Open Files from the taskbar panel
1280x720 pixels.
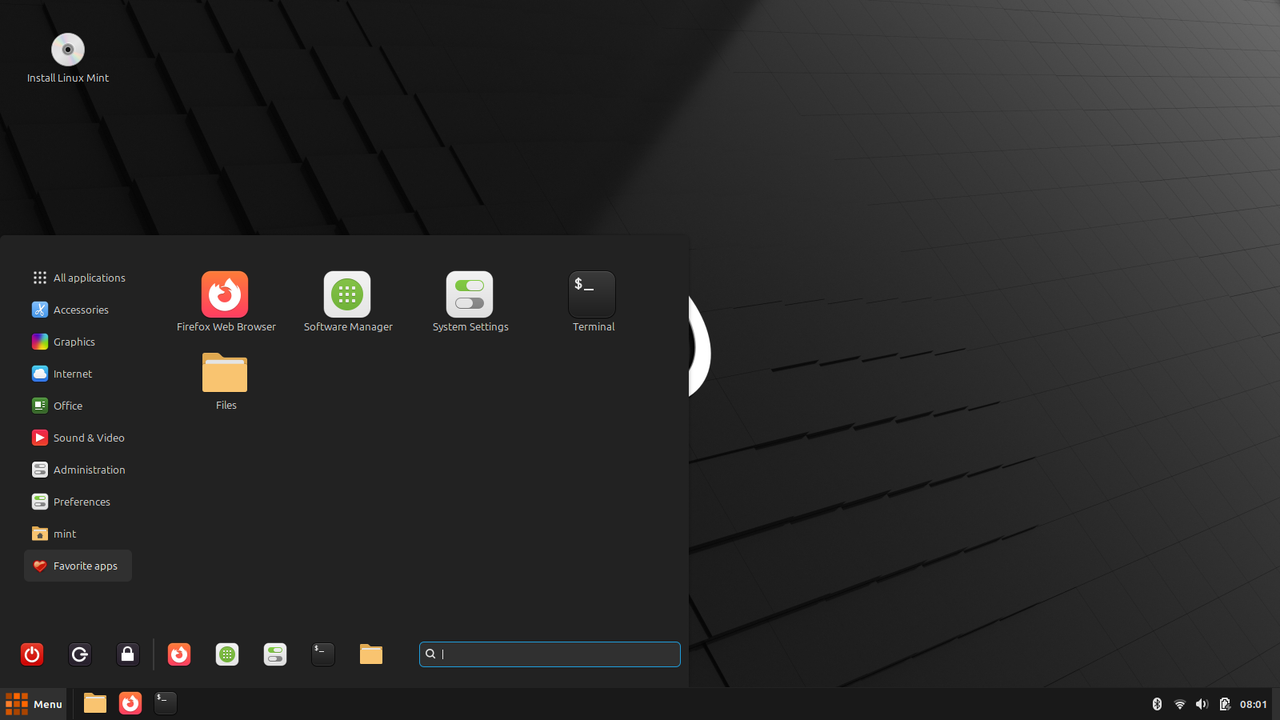95,704
